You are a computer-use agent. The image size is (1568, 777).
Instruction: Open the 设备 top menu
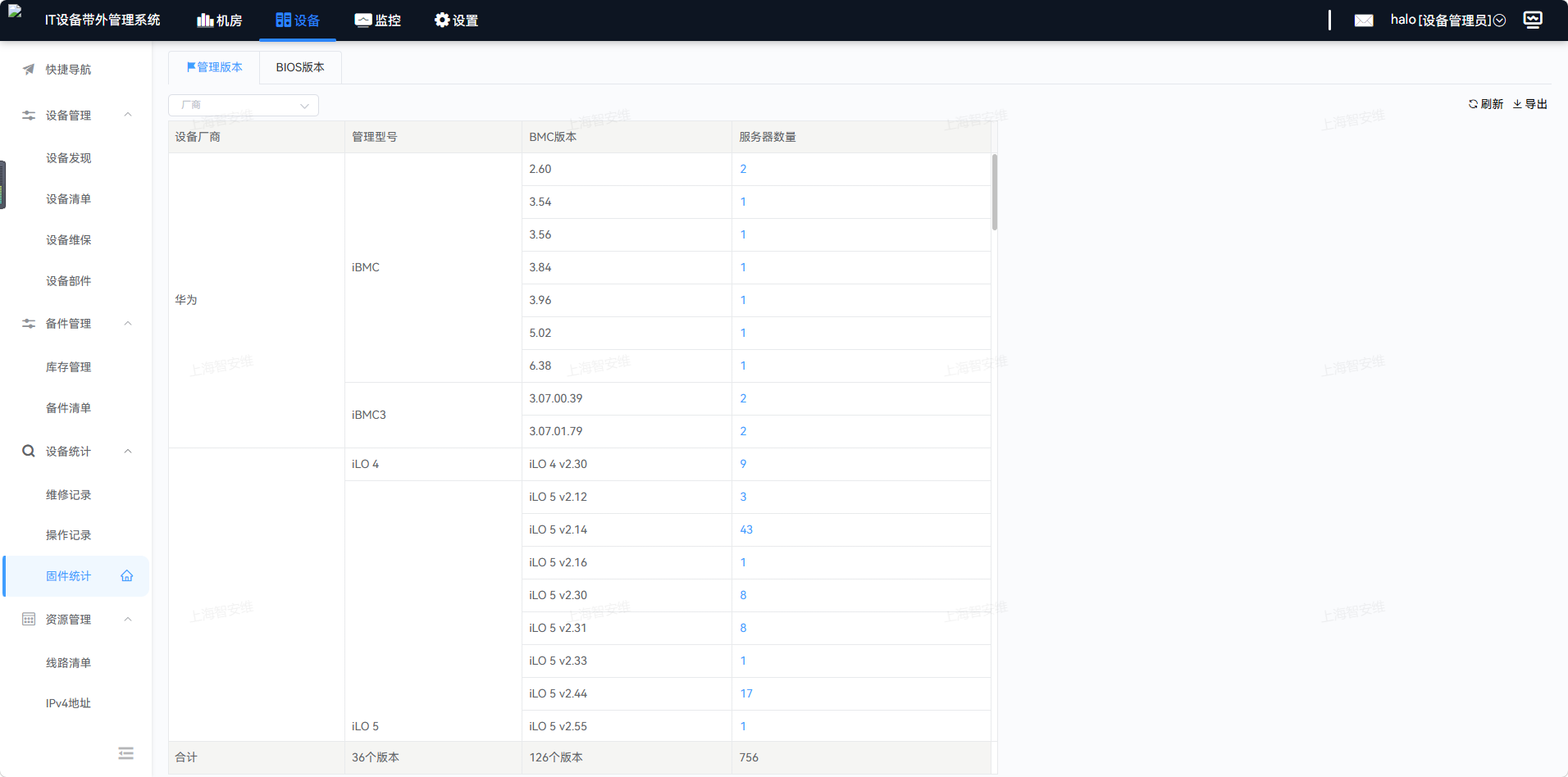pyautogui.click(x=298, y=20)
